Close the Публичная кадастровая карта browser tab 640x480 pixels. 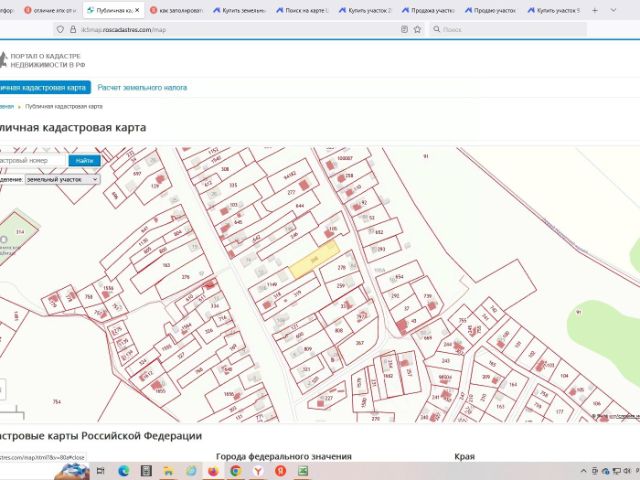[137, 10]
